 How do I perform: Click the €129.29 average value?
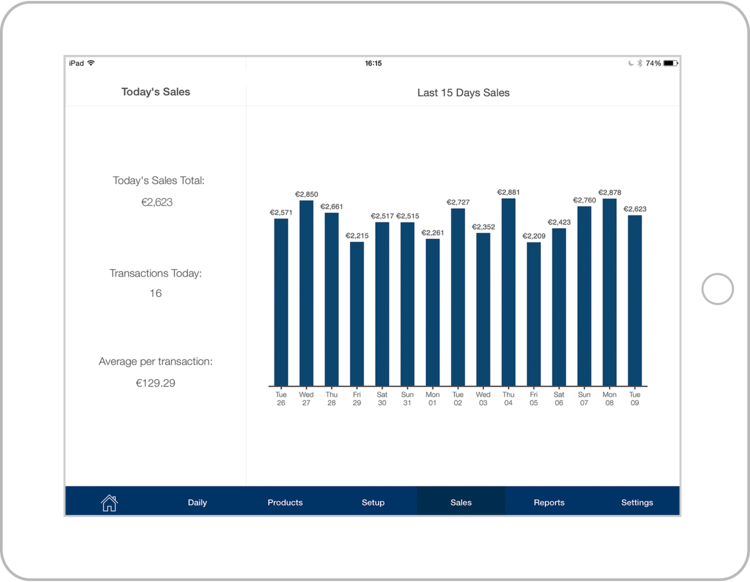(155, 383)
